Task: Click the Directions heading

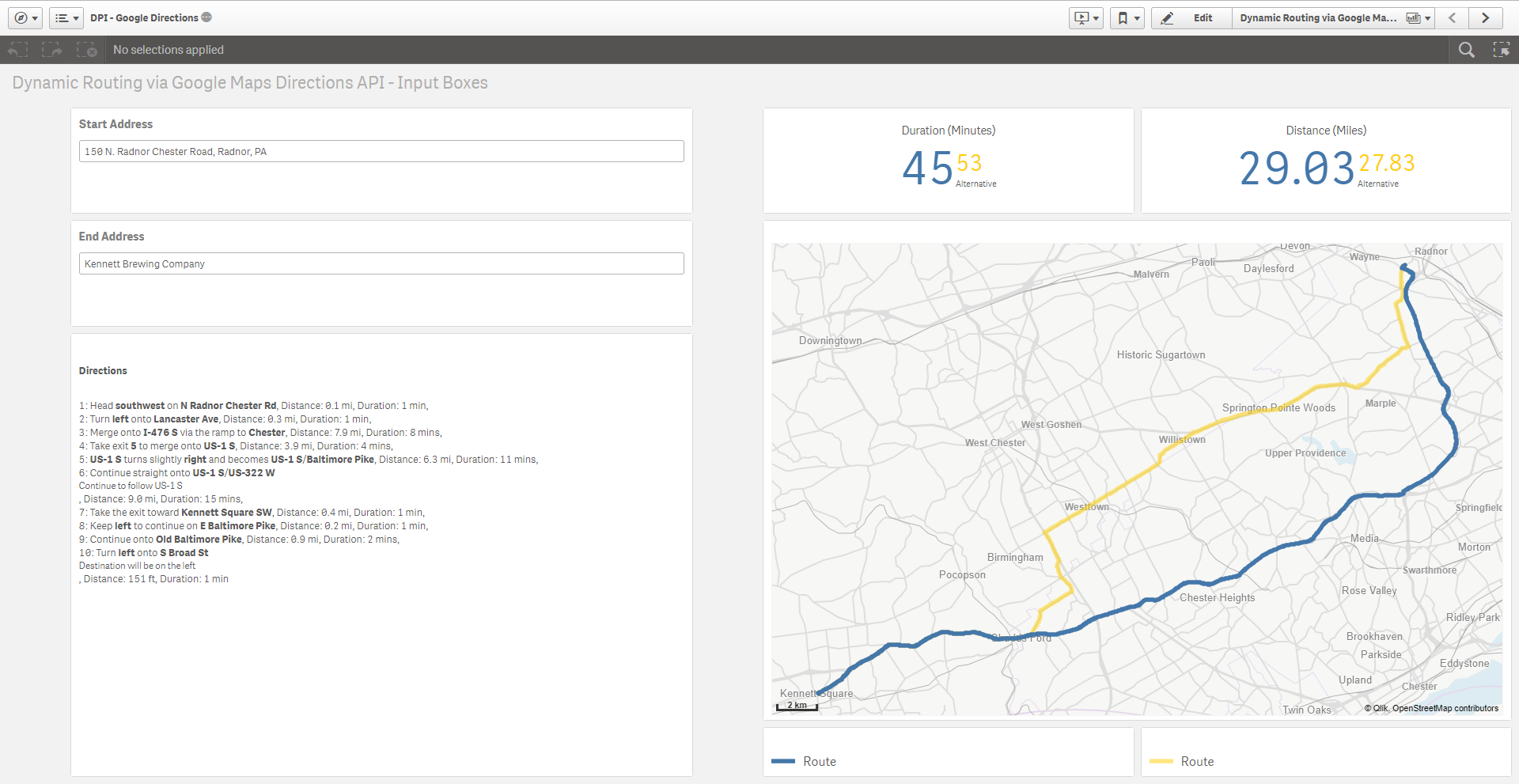Action: [x=103, y=370]
